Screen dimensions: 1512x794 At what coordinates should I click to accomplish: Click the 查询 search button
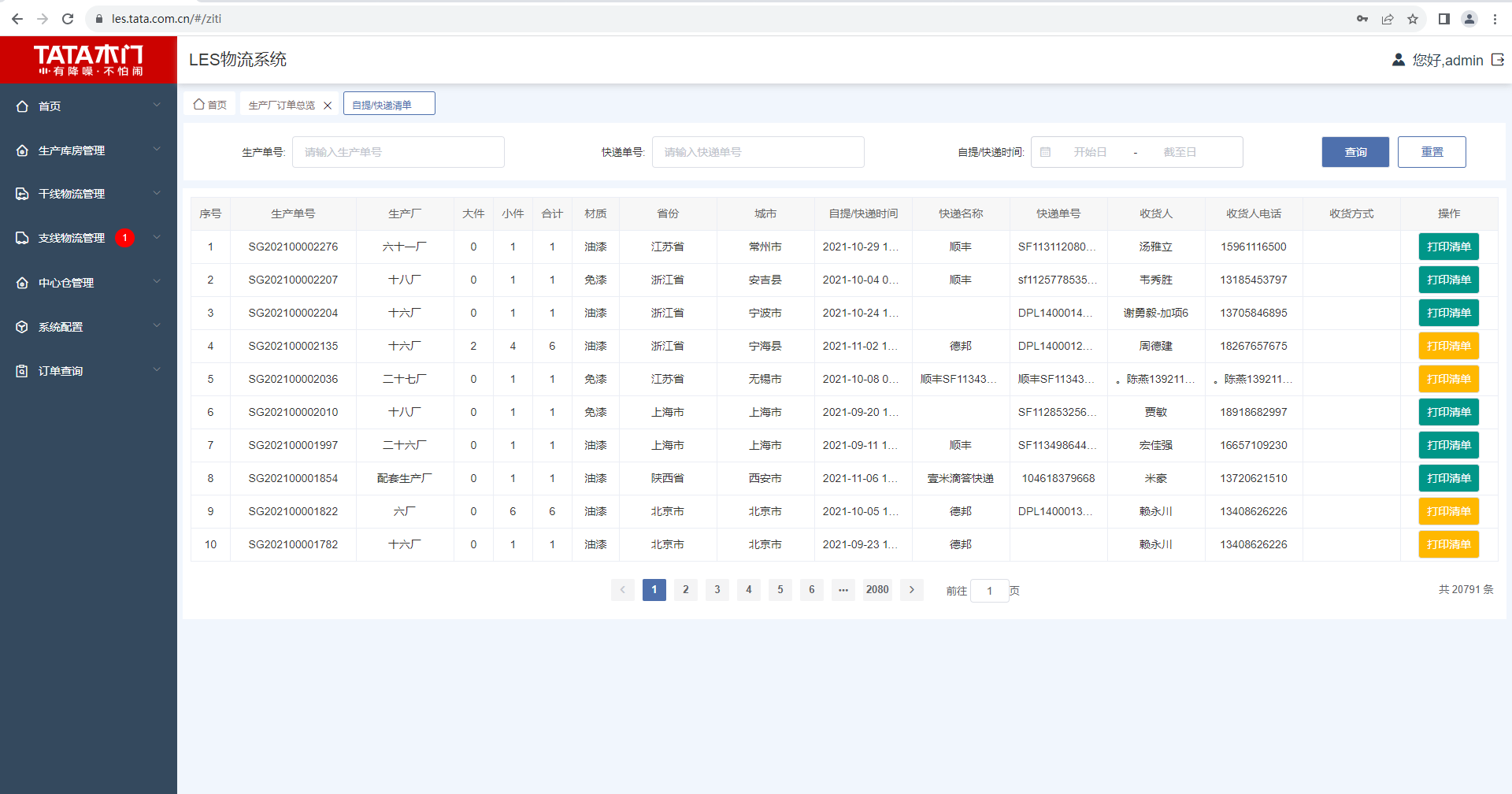tap(1355, 152)
